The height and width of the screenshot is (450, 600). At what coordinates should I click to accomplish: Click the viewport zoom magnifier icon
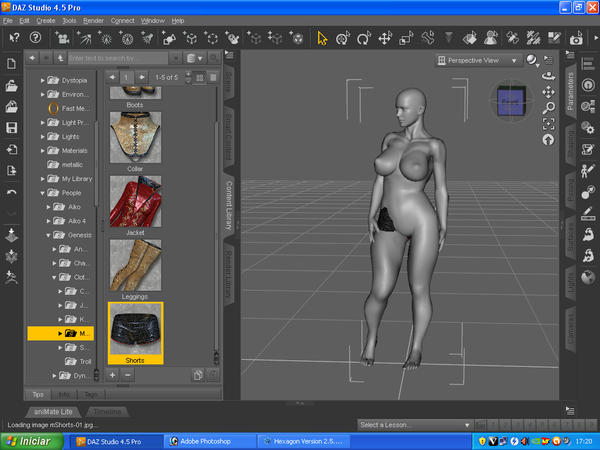pyautogui.click(x=548, y=108)
